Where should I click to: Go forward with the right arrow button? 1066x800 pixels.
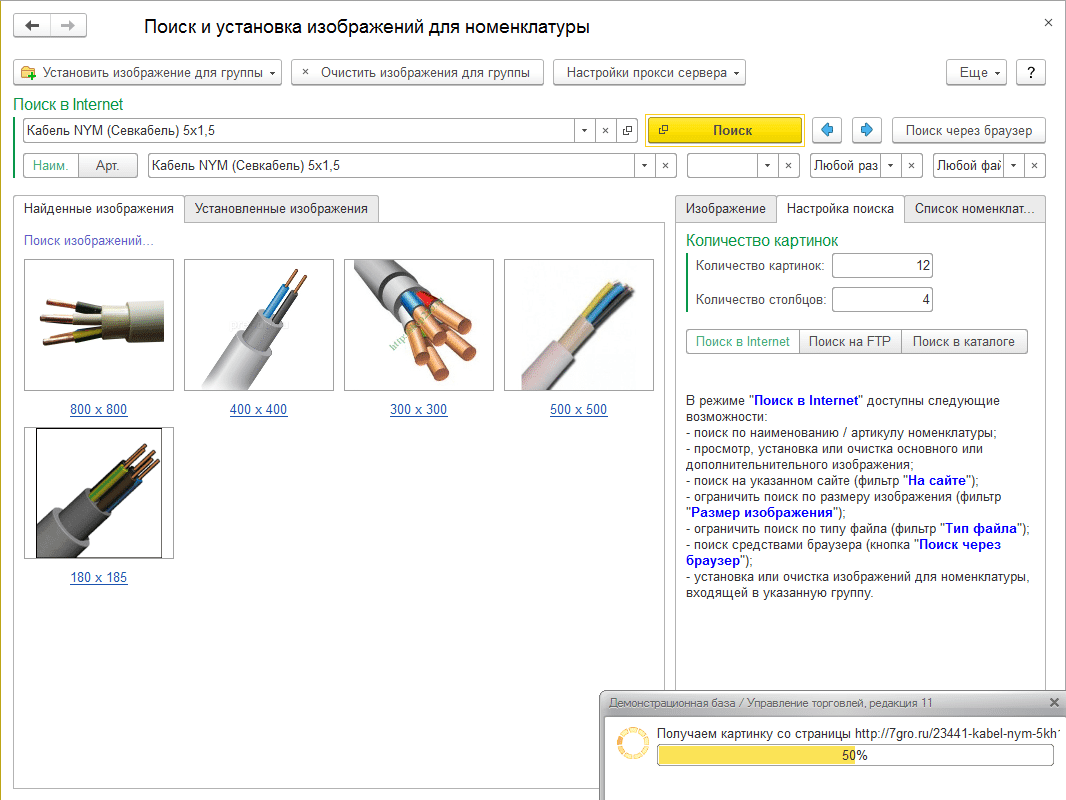68,26
